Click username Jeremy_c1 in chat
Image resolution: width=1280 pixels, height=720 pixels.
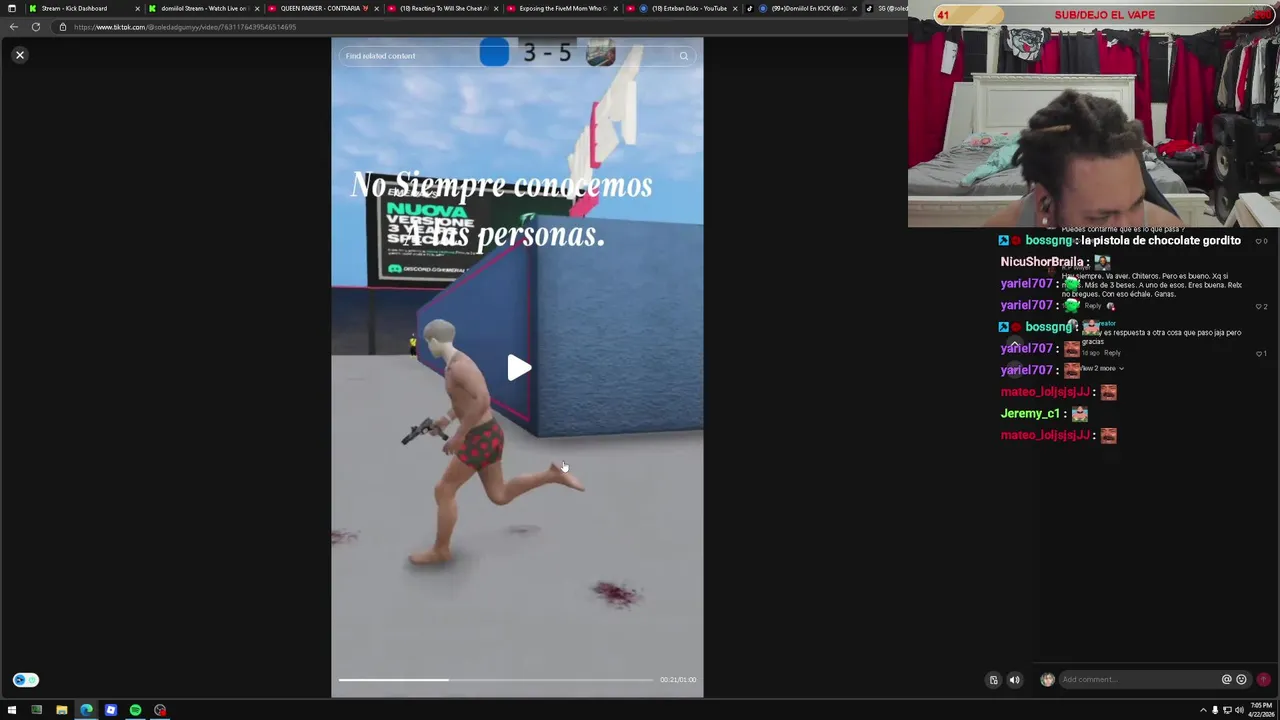pos(1030,414)
